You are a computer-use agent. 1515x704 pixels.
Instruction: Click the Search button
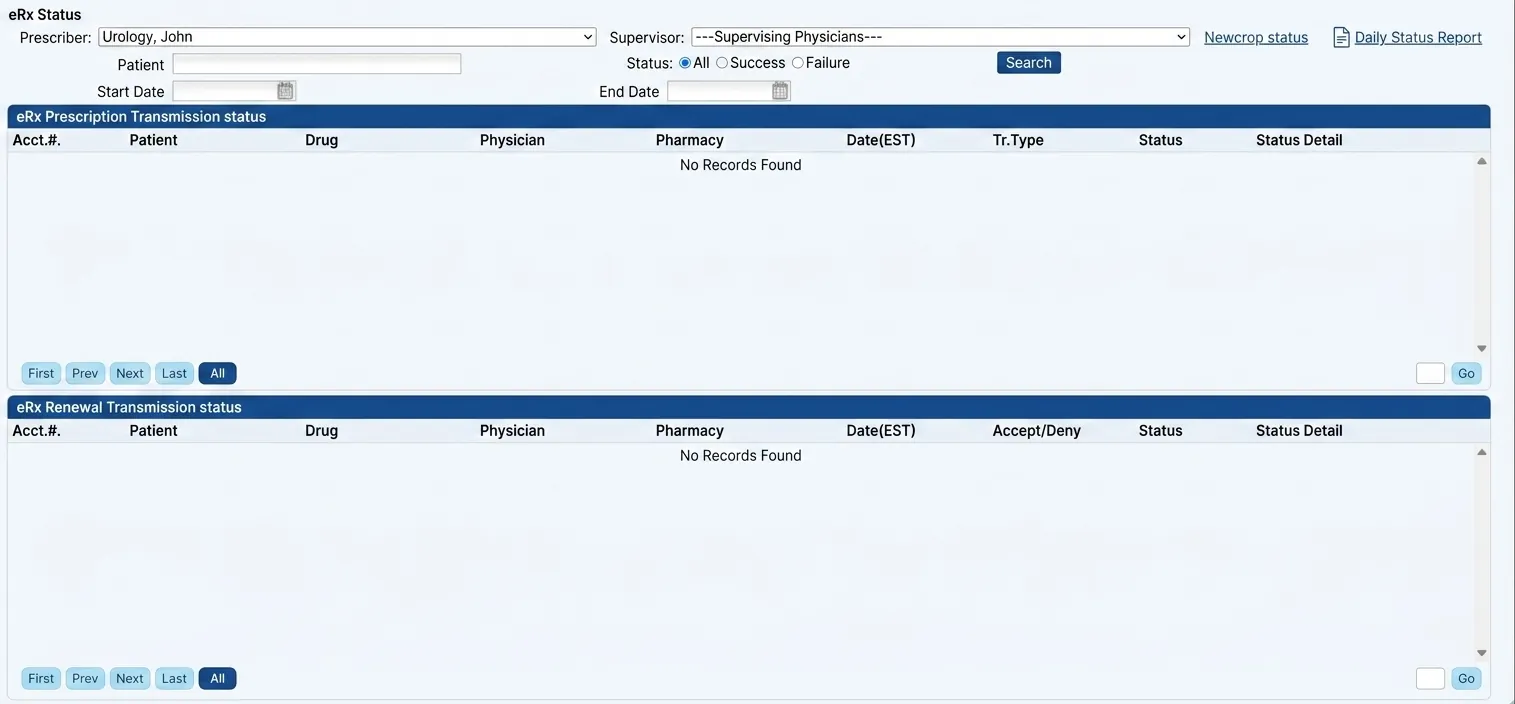[x=1028, y=63]
